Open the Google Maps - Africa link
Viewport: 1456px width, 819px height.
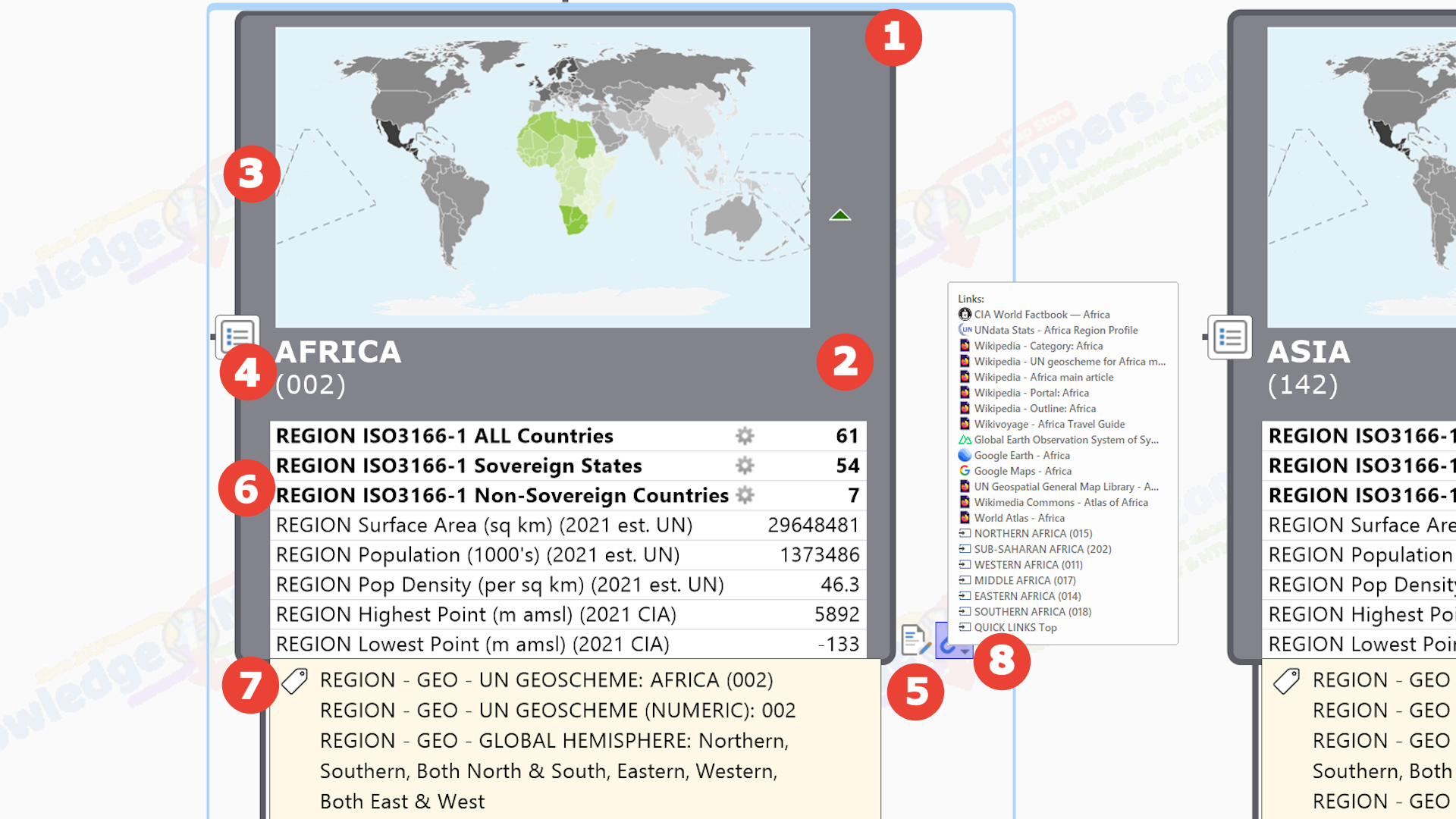1022,471
